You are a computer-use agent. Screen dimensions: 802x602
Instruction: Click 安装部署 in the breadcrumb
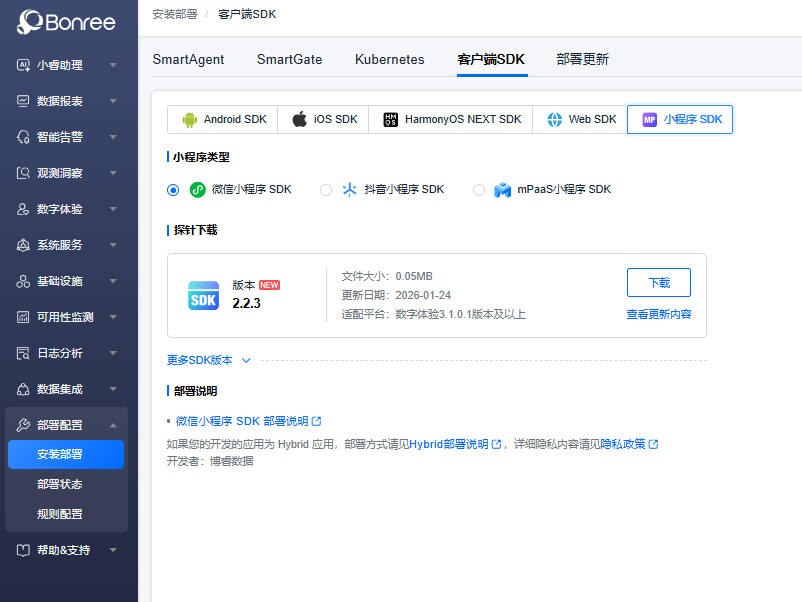[174, 14]
